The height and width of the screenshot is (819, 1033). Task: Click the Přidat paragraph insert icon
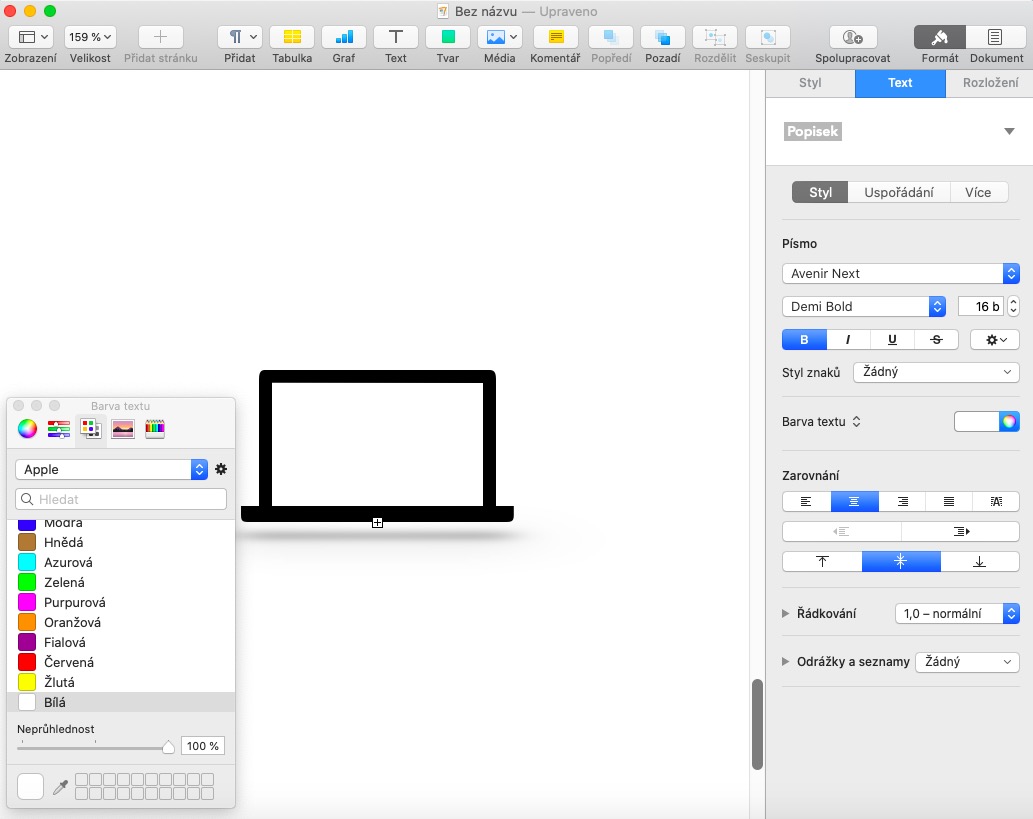240,37
